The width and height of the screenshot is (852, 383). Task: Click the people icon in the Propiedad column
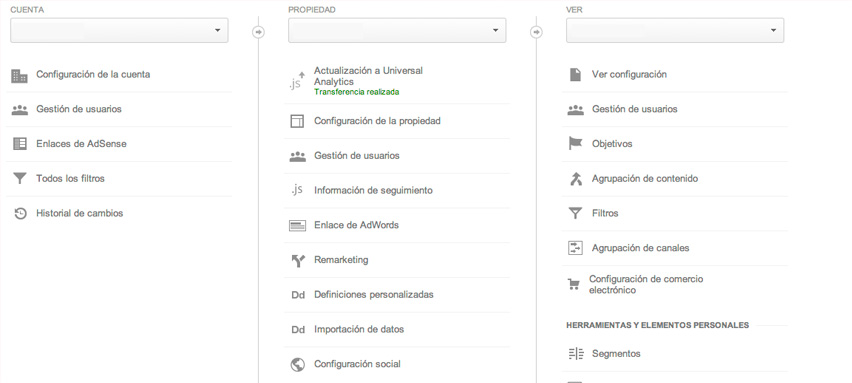(297, 156)
